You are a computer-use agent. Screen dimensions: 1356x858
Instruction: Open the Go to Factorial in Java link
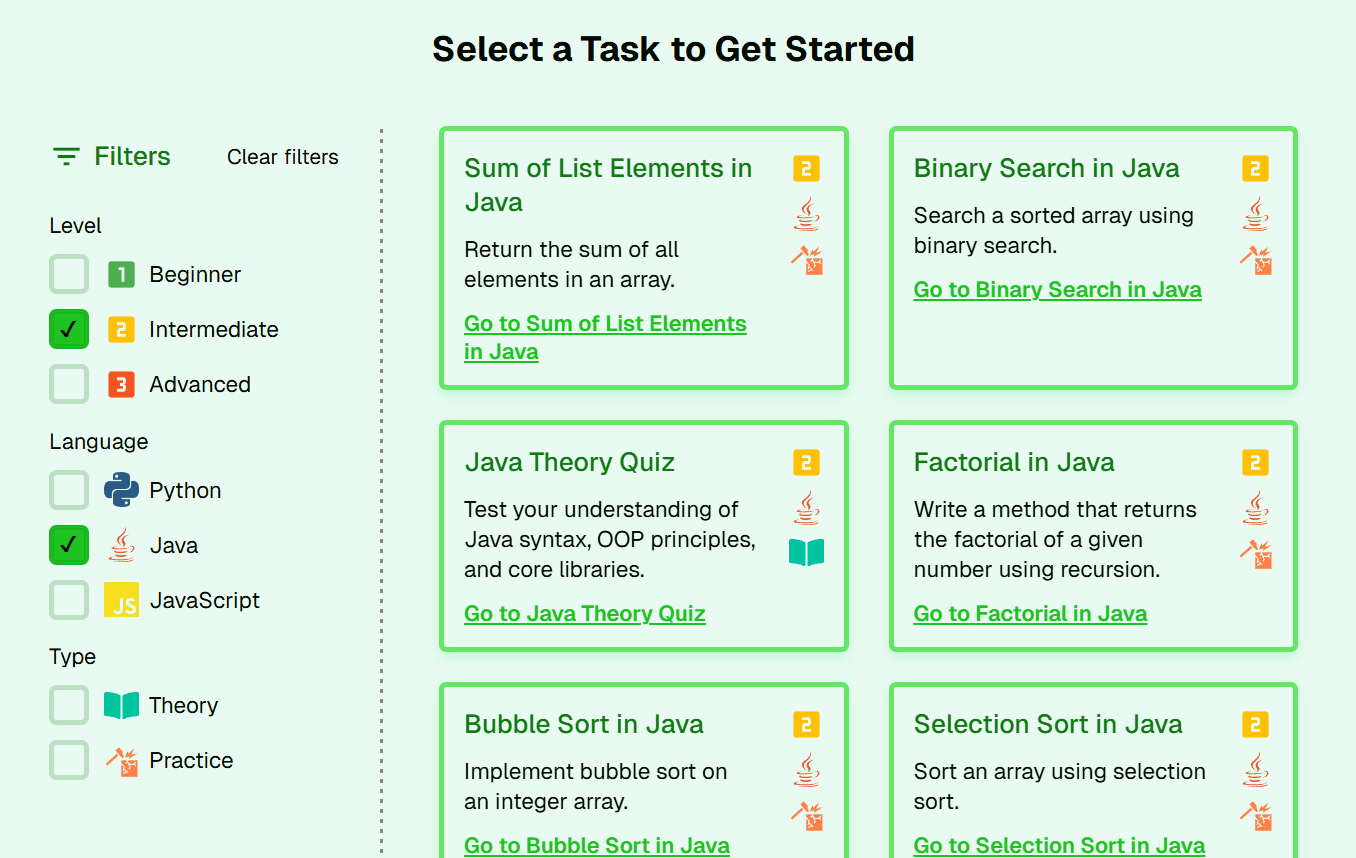pos(1030,614)
